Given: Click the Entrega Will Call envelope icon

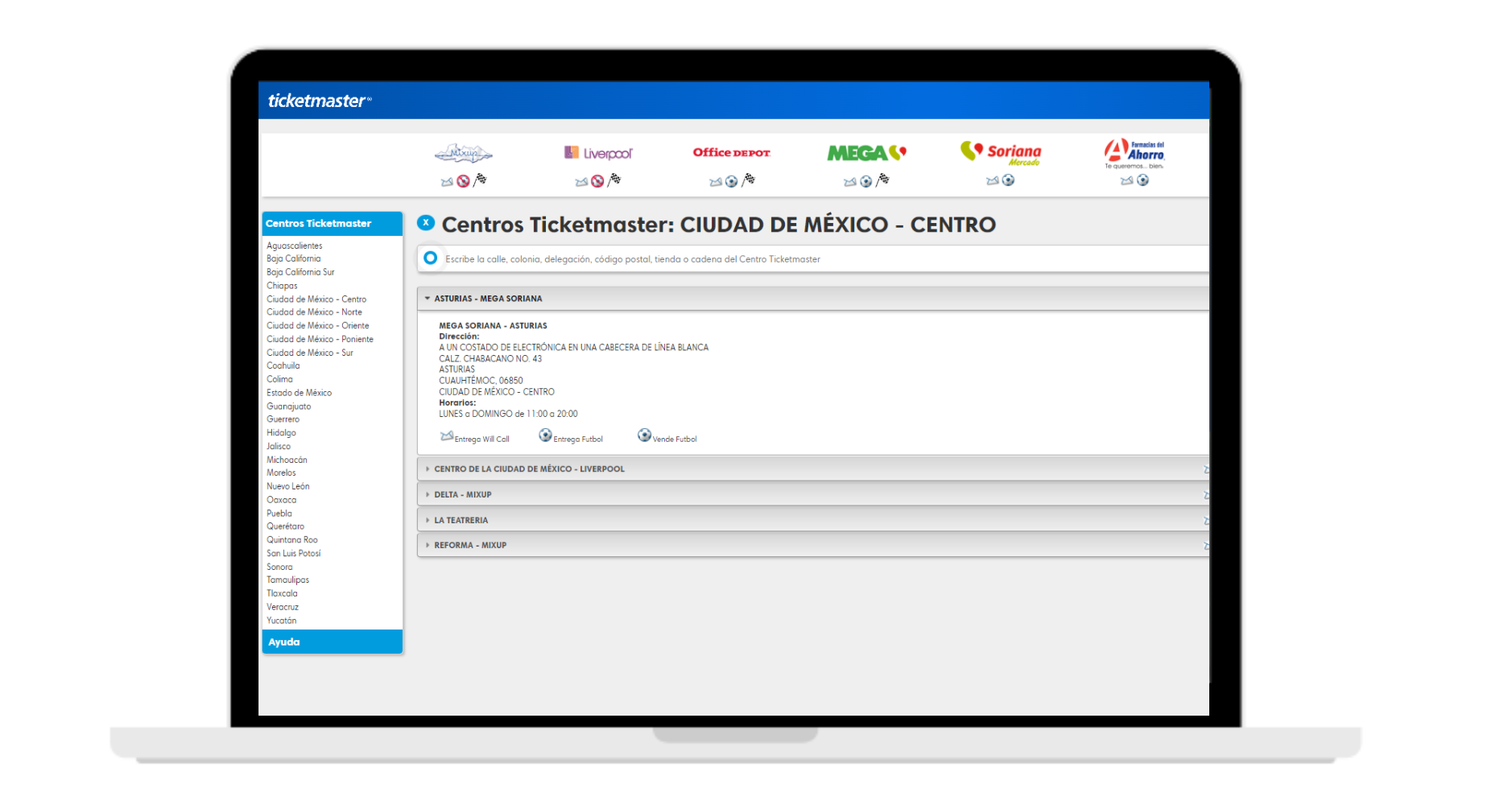Looking at the screenshot, I should pos(447,436).
